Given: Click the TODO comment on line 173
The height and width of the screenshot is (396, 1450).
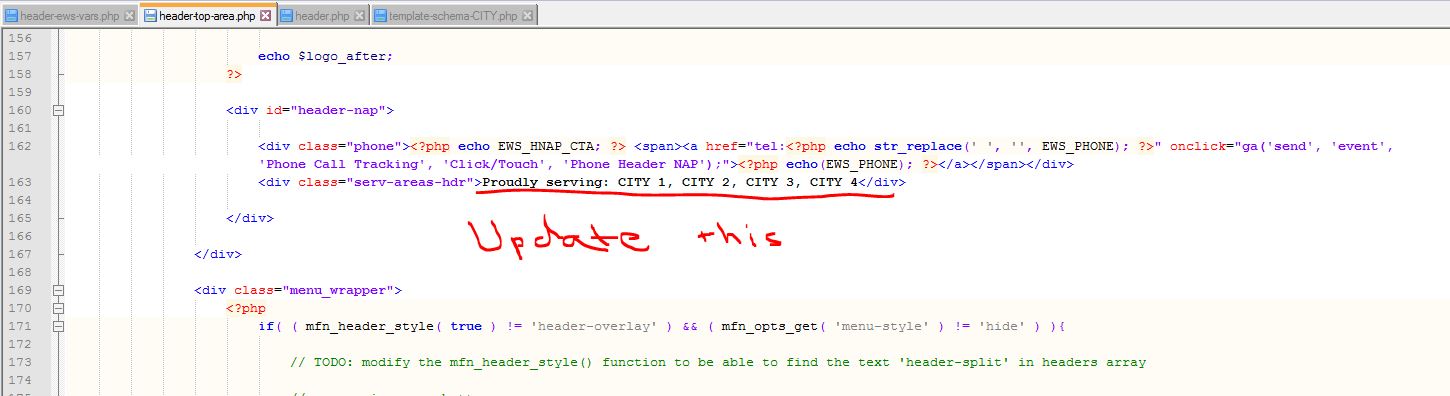Looking at the screenshot, I should click(718, 362).
